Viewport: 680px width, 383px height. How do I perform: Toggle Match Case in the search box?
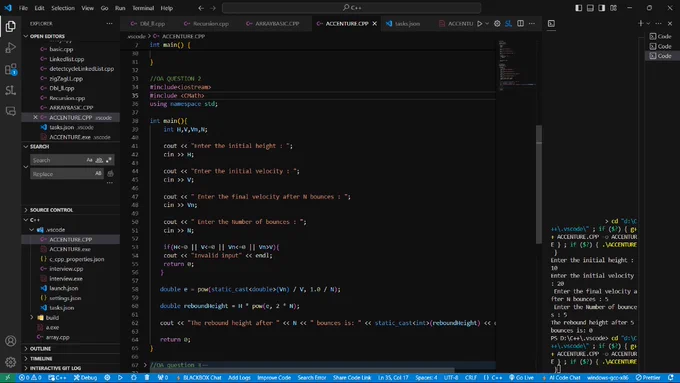(89, 160)
